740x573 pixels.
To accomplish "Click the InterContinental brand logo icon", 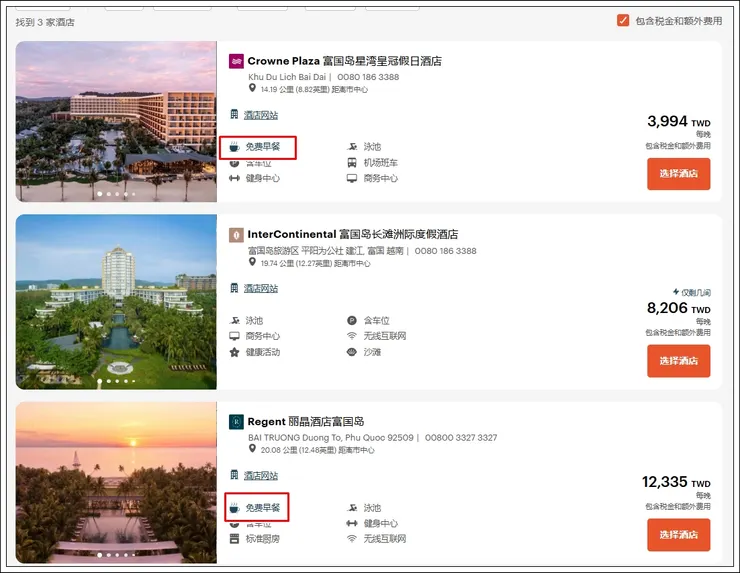I will point(236,235).
